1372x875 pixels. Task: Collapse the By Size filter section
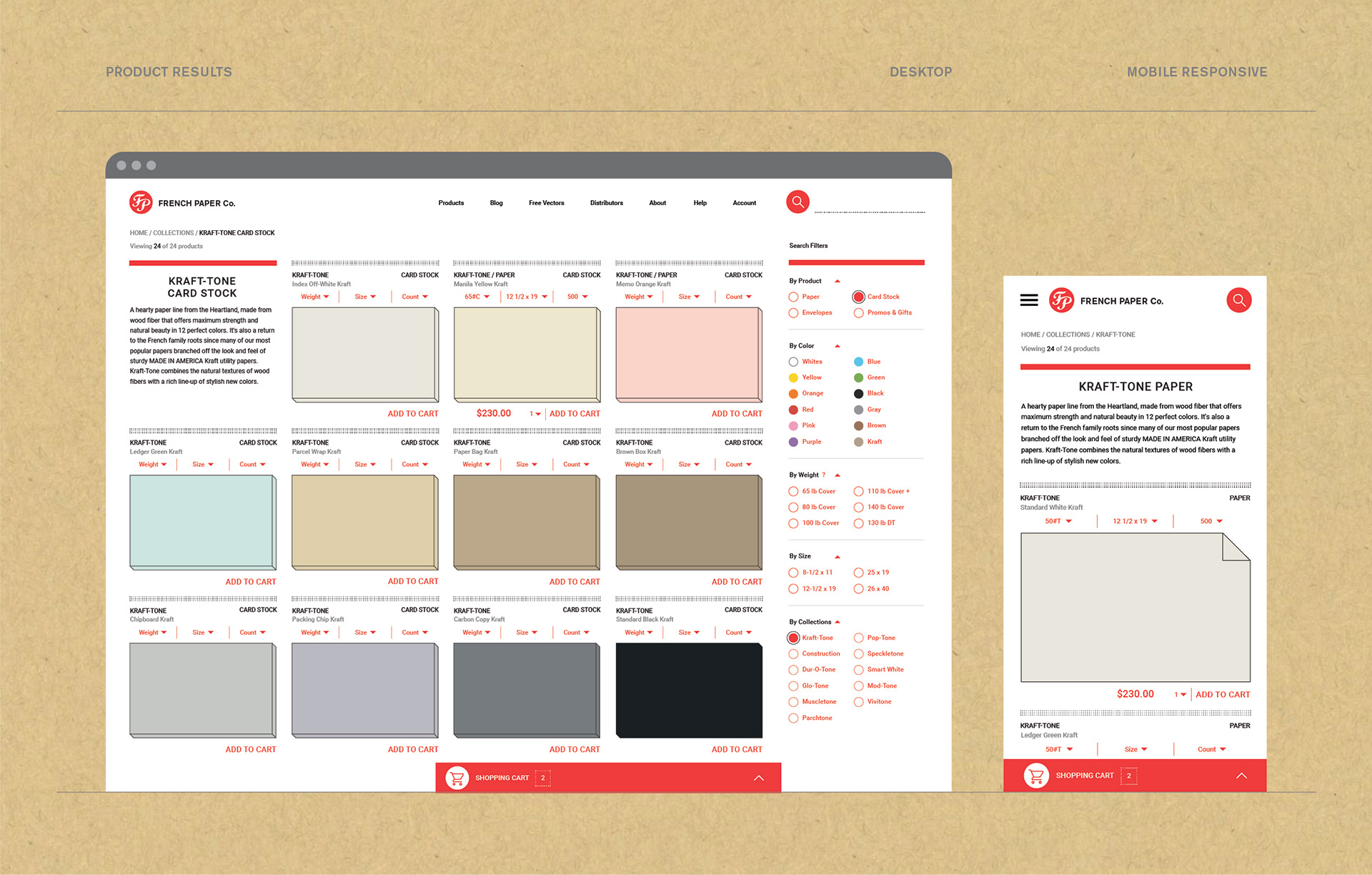(x=837, y=557)
